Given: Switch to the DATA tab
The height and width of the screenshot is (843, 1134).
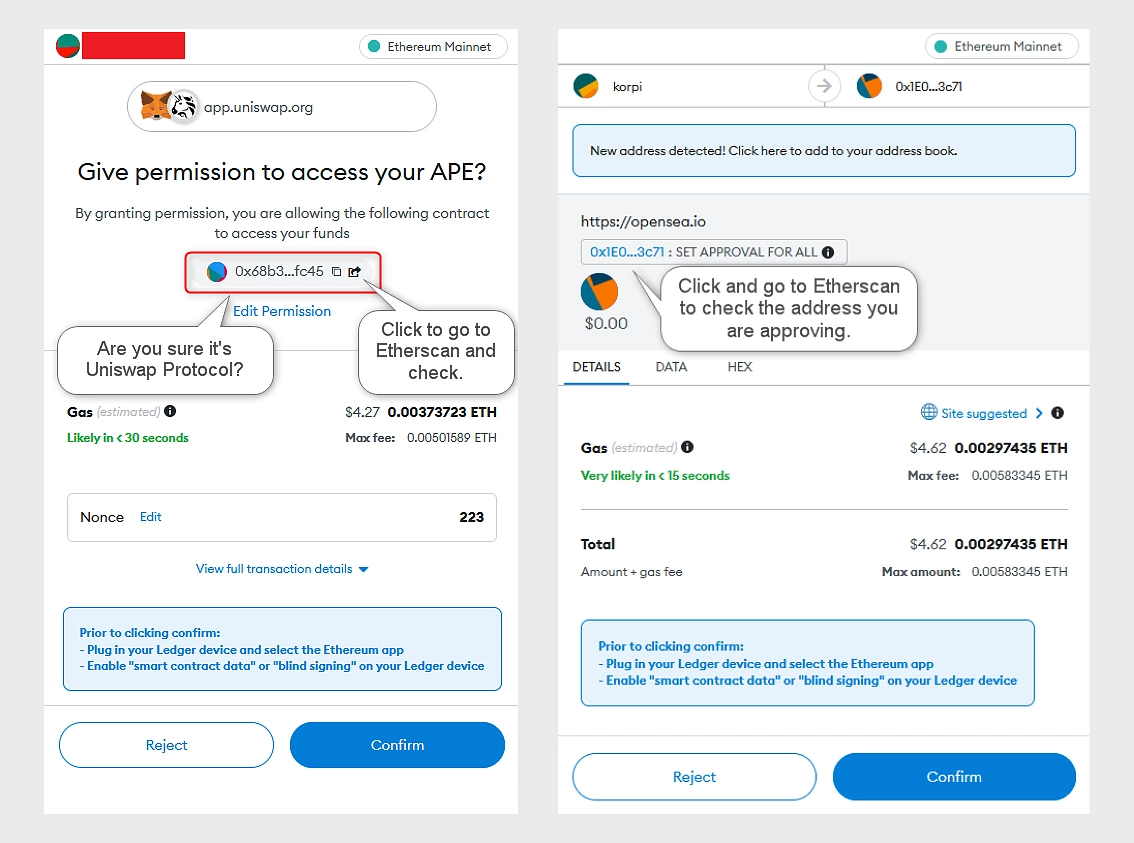Looking at the screenshot, I should pyautogui.click(x=671, y=367).
